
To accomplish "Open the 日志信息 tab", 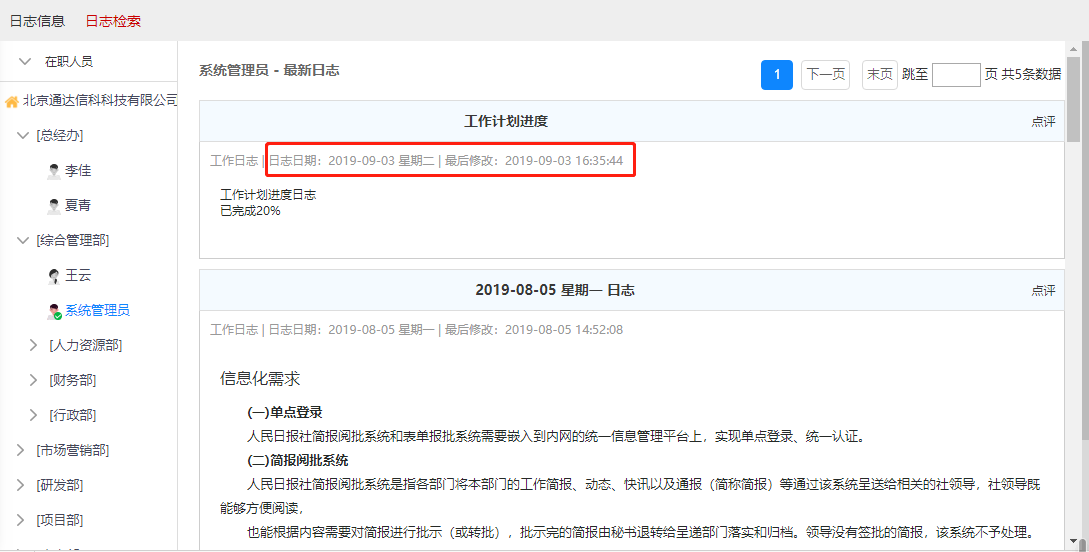I will coord(37,21).
